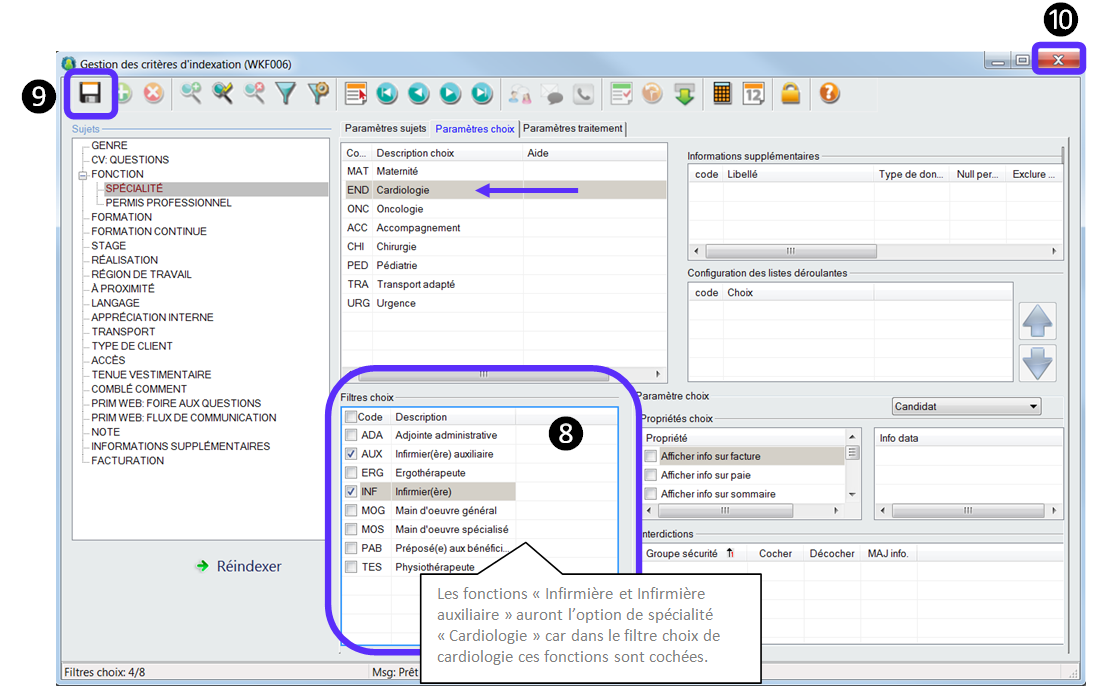This screenshot has height=694, width=1094.
Task: Enable 'Afficher info sur facture' property
Action: [x=651, y=457]
